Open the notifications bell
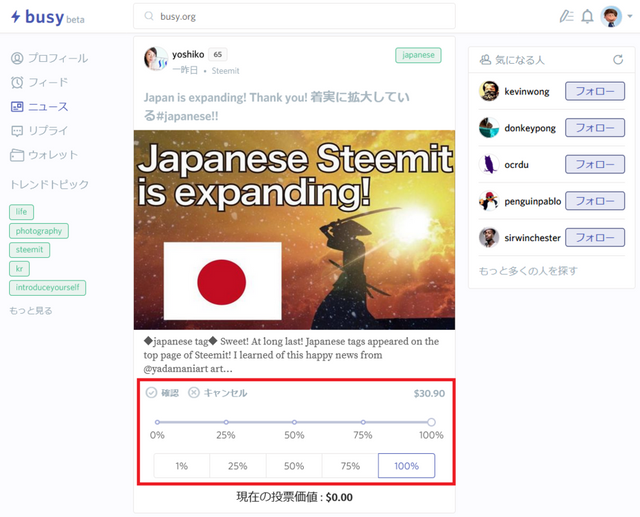The image size is (640, 517). 587,16
